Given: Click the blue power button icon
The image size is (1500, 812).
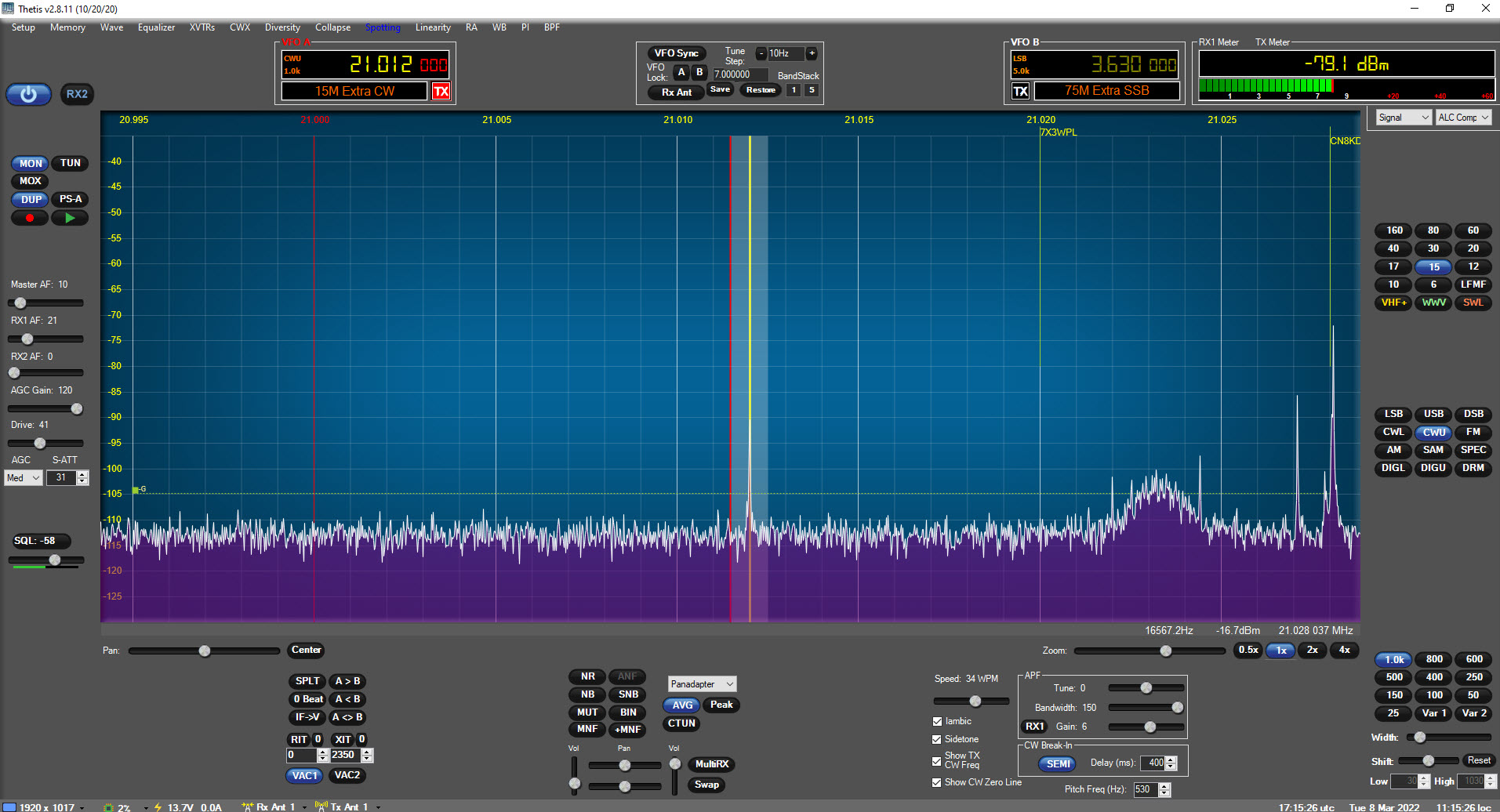Looking at the screenshot, I should point(29,94).
